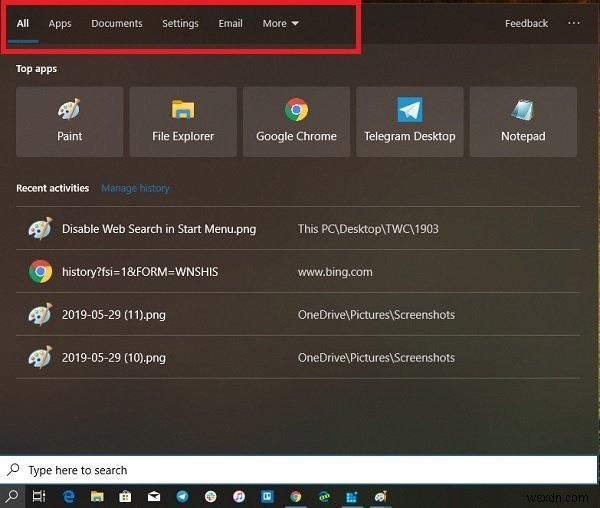600x508 pixels.
Task: Open iTunes from the taskbar
Action: click(x=239, y=496)
